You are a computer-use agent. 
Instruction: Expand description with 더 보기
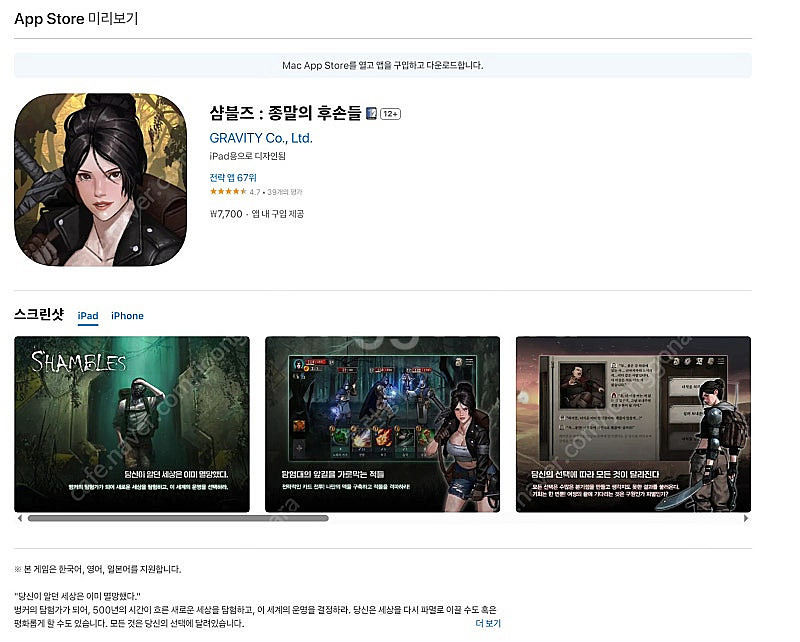click(x=488, y=623)
